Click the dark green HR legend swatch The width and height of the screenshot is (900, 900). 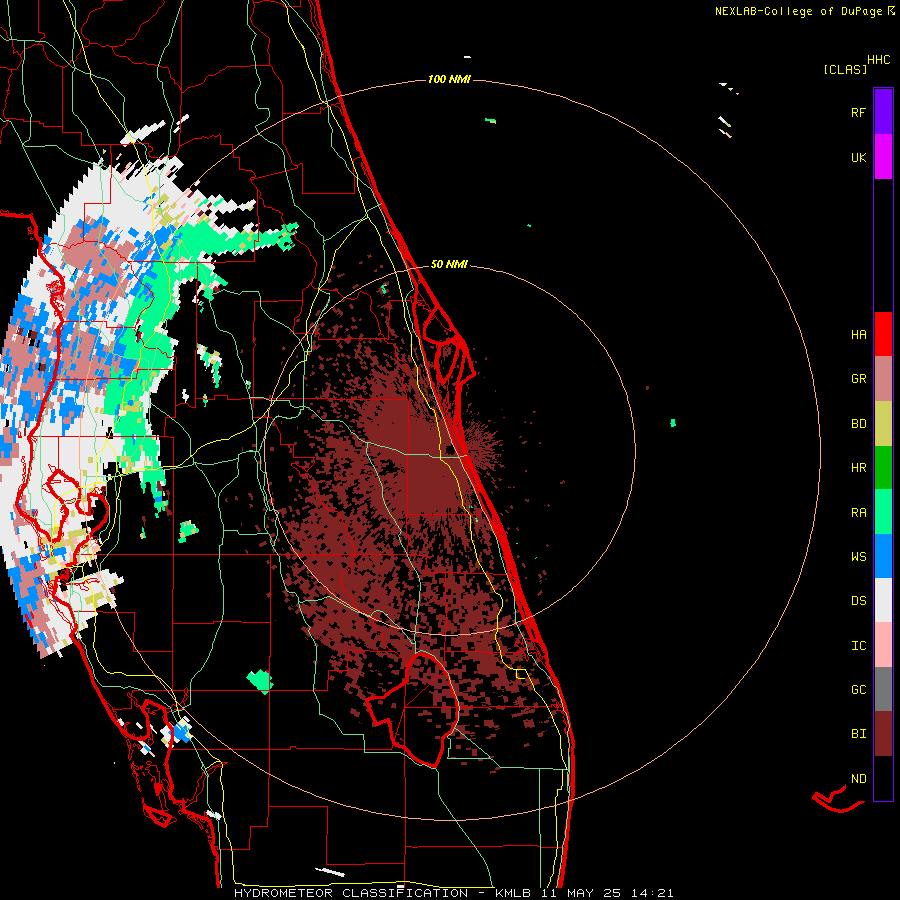click(883, 467)
